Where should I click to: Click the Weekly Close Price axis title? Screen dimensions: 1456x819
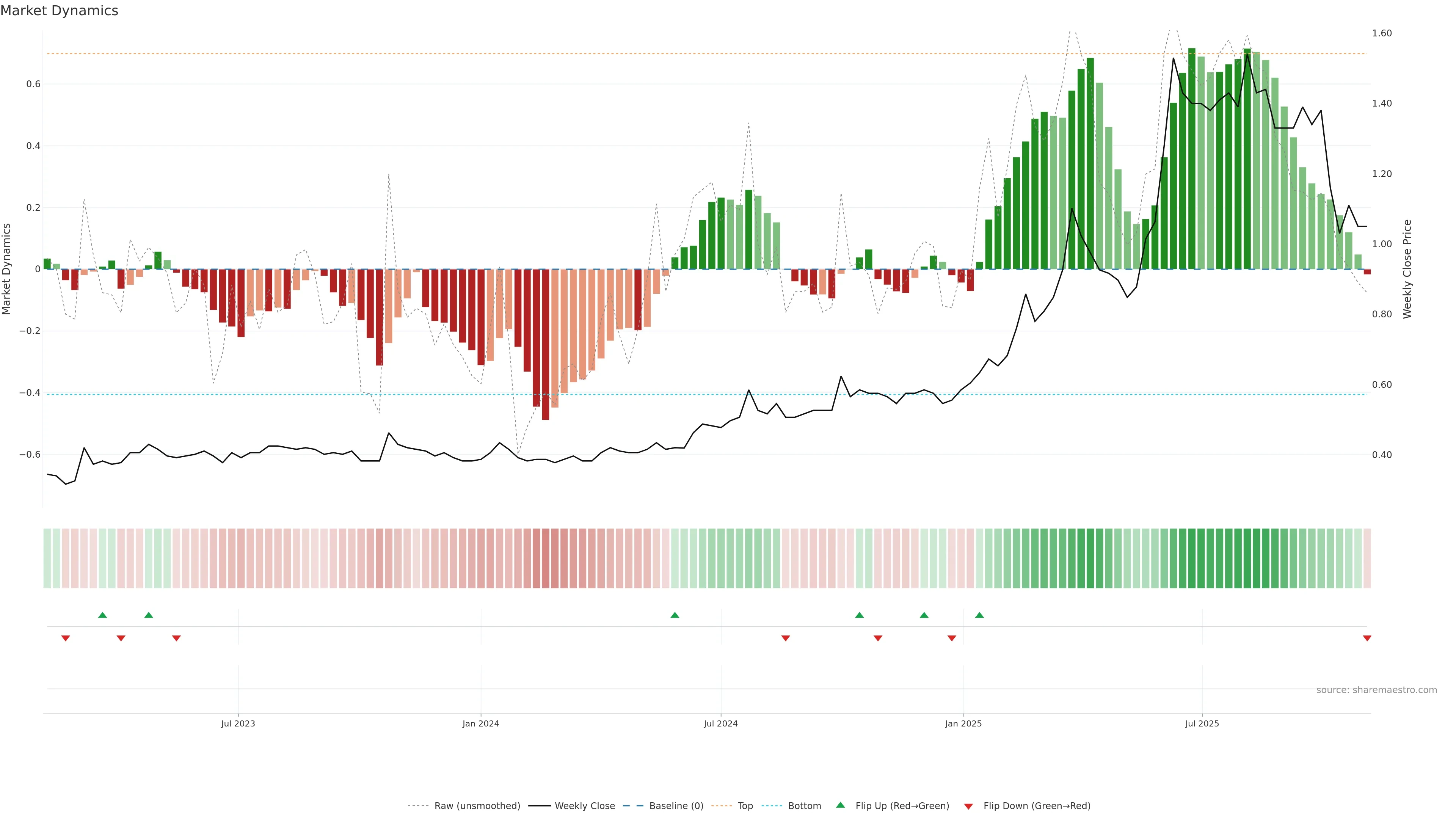[x=1407, y=269]
